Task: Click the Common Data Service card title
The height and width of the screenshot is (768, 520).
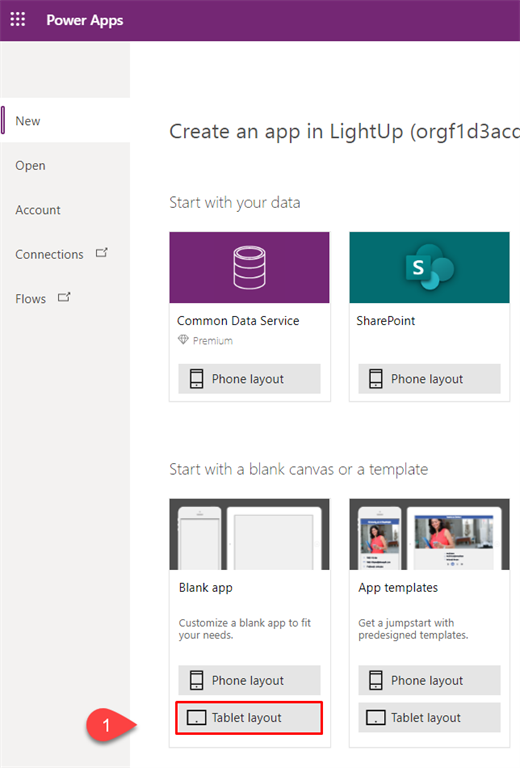Action: pos(238,321)
